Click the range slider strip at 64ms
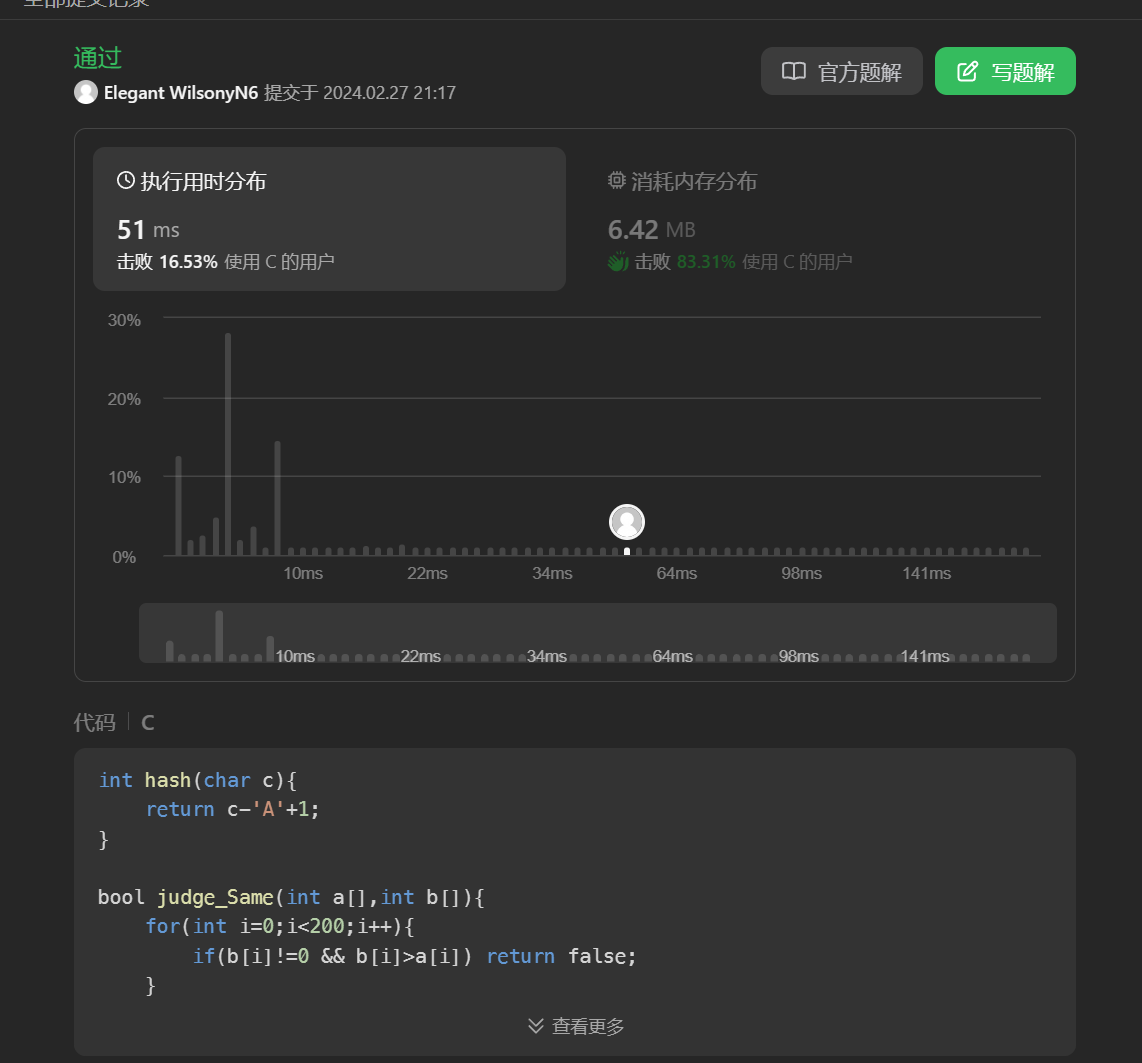This screenshot has height=1063, width=1142. (x=672, y=656)
